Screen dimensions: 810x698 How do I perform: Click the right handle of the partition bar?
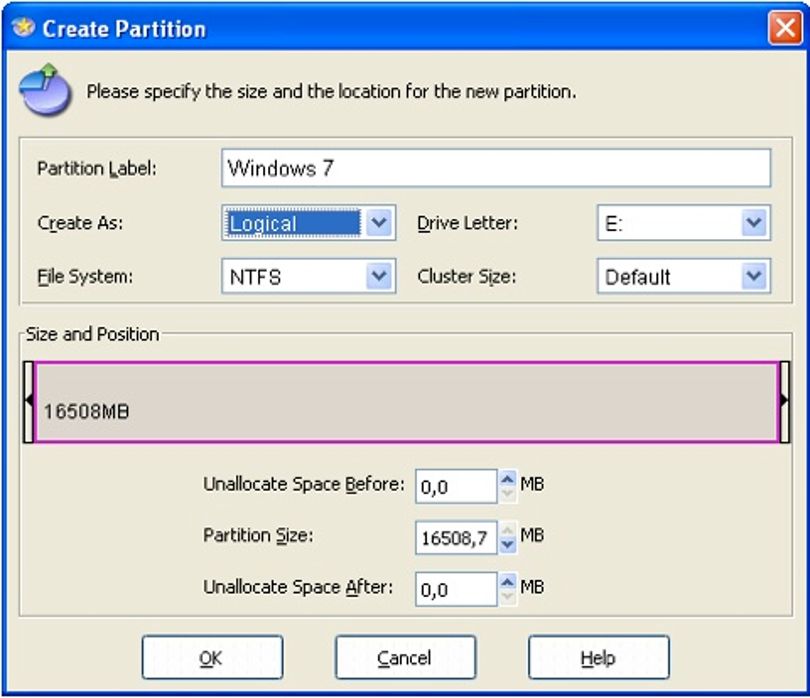pyautogui.click(x=784, y=401)
